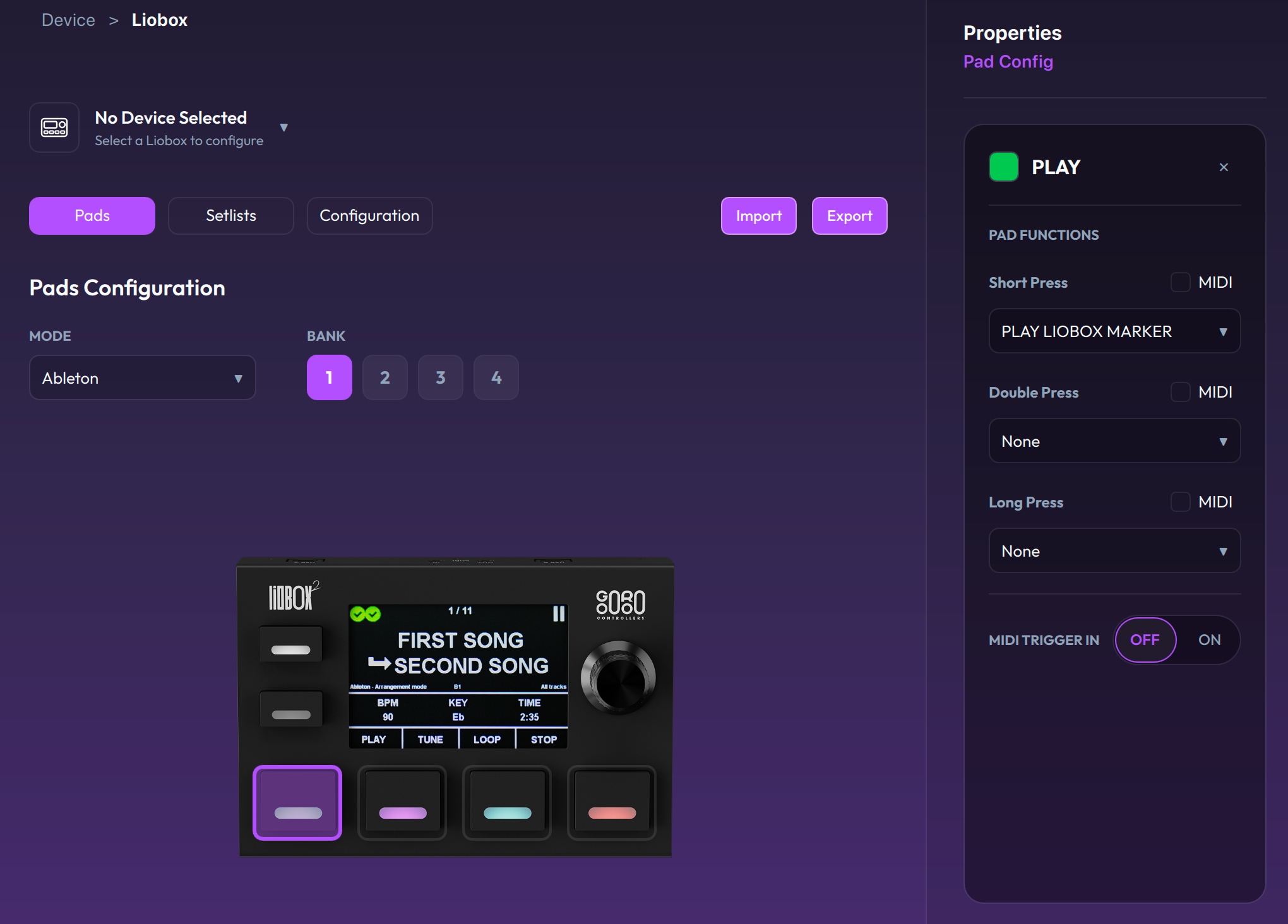Switch to the Setlists tab
1288x924 pixels.
[x=231, y=216]
